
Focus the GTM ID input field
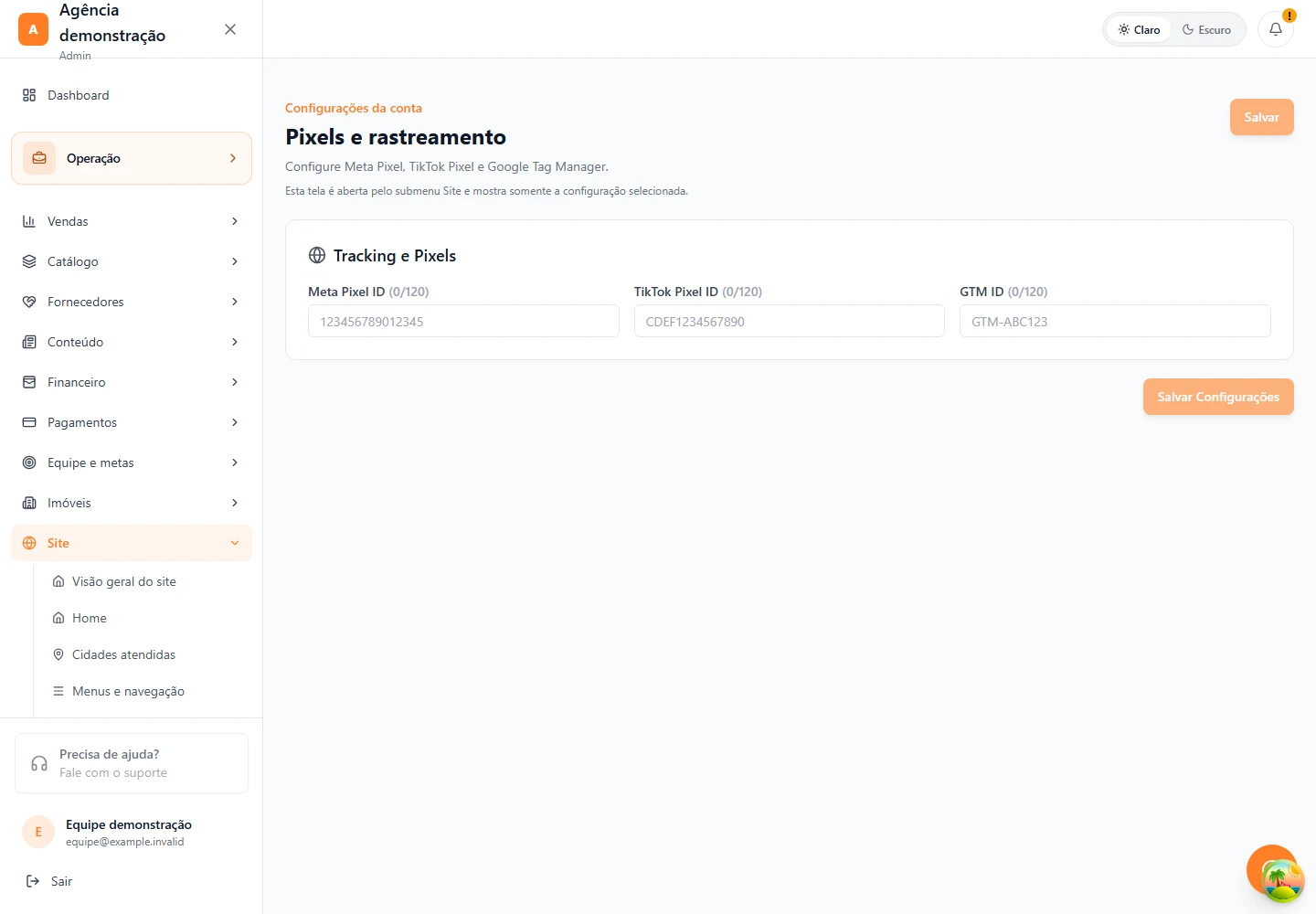1115,321
